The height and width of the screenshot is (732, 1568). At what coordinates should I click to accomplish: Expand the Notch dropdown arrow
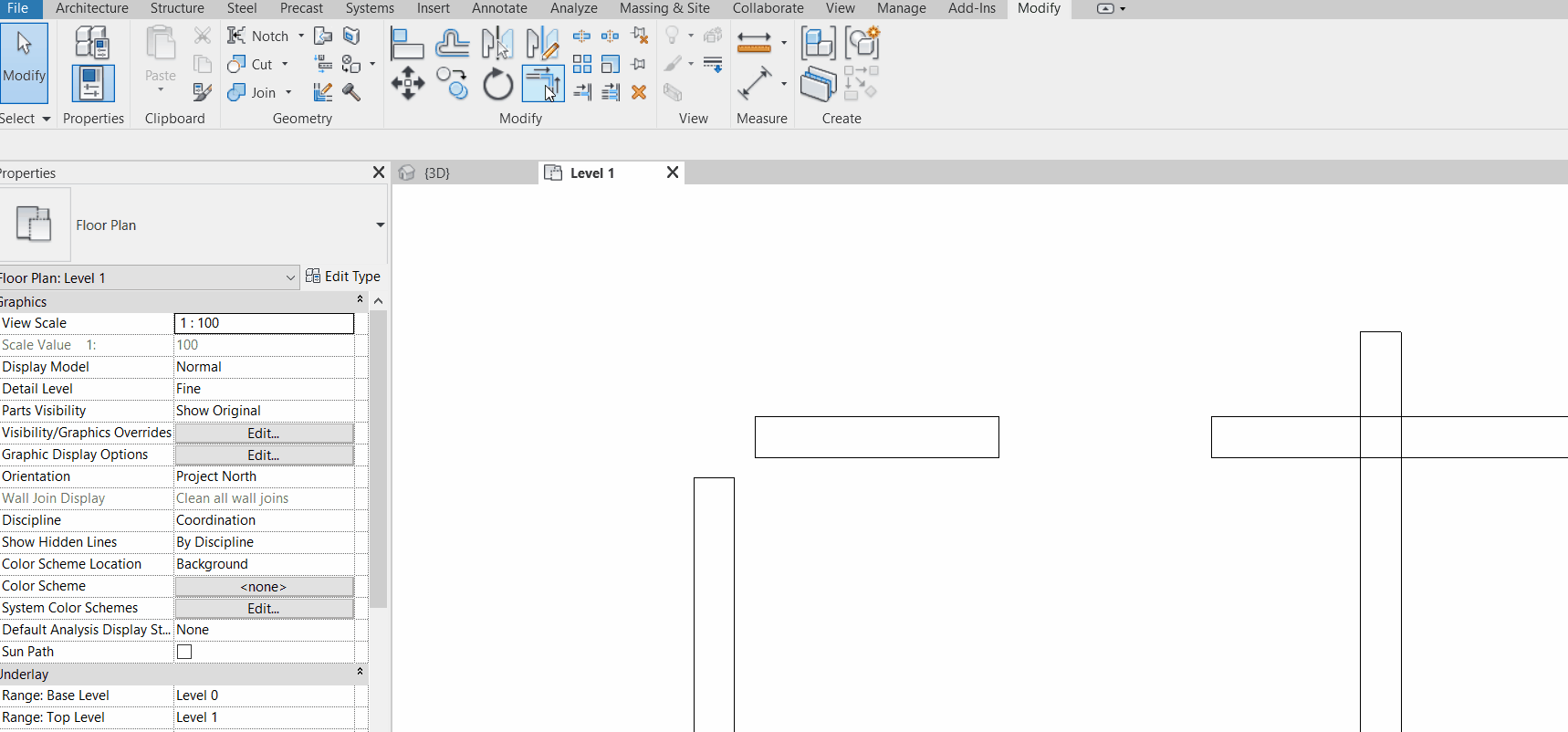[301, 36]
